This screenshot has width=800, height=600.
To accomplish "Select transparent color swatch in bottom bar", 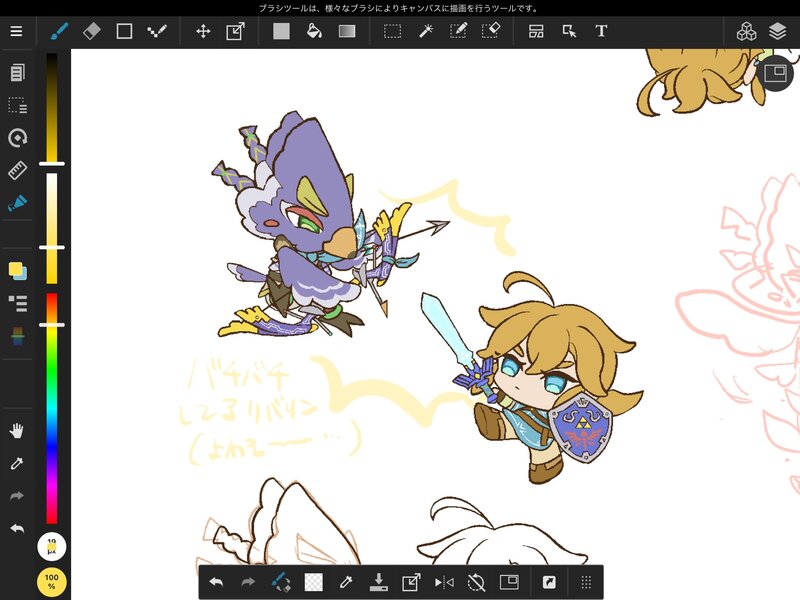I will coord(313,582).
